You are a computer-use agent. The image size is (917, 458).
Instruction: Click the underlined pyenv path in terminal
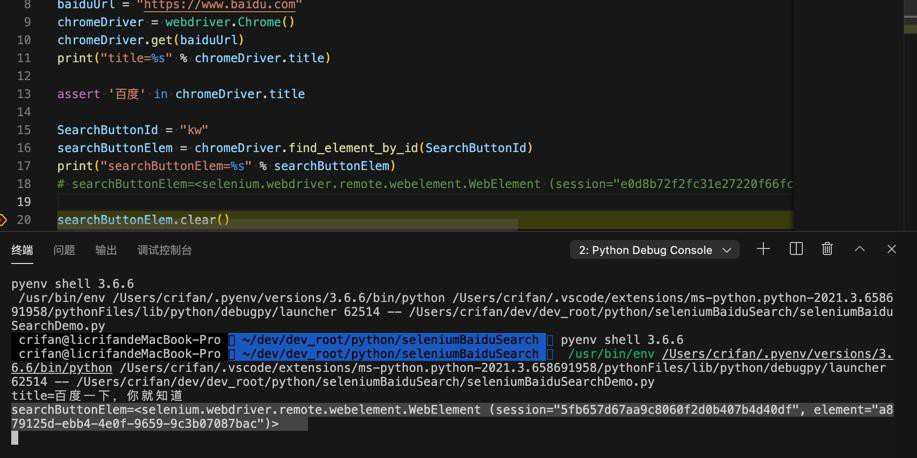coord(776,354)
